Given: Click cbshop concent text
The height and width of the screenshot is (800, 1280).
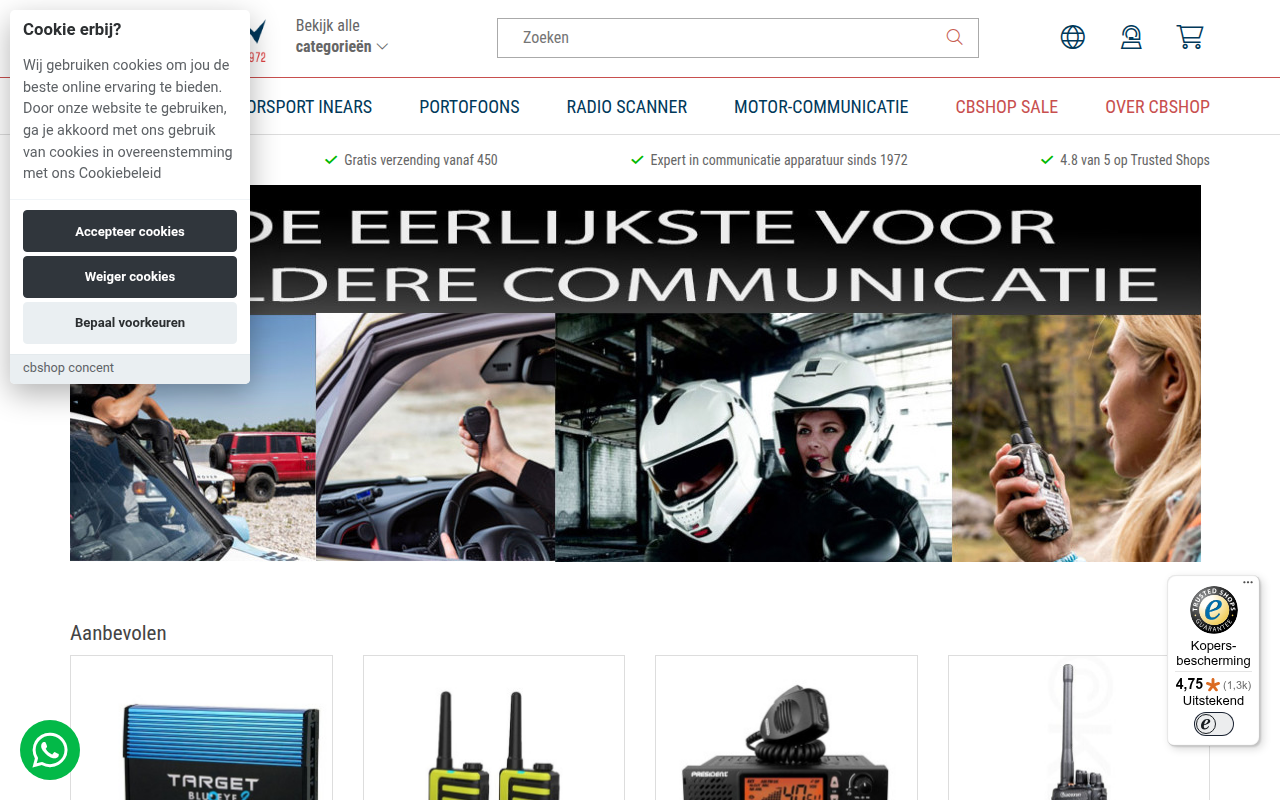Looking at the screenshot, I should point(68,368).
